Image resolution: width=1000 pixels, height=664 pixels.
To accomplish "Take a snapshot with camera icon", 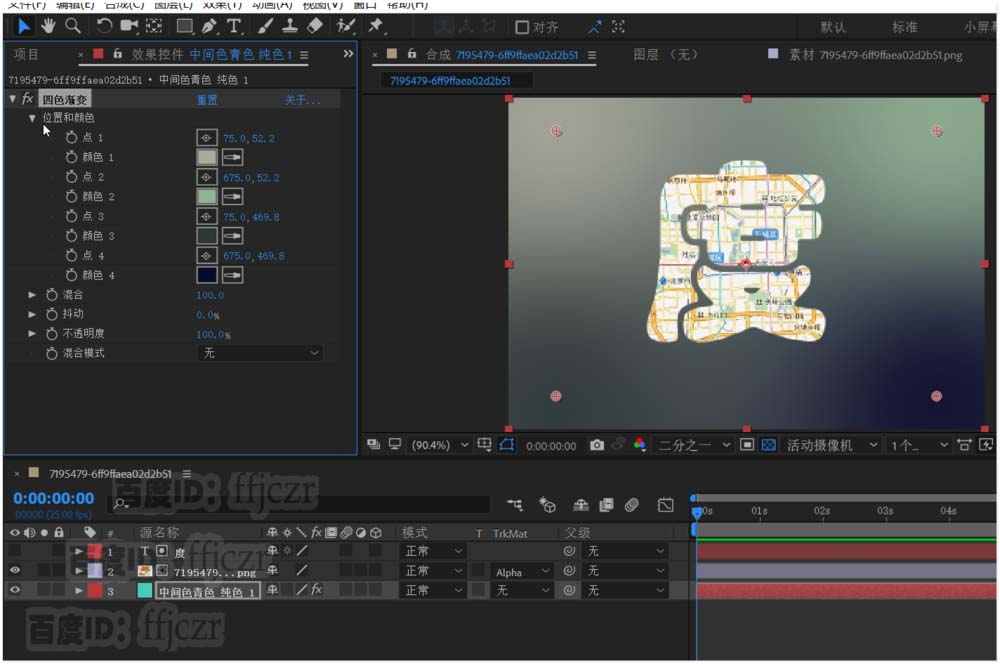I will (x=596, y=445).
